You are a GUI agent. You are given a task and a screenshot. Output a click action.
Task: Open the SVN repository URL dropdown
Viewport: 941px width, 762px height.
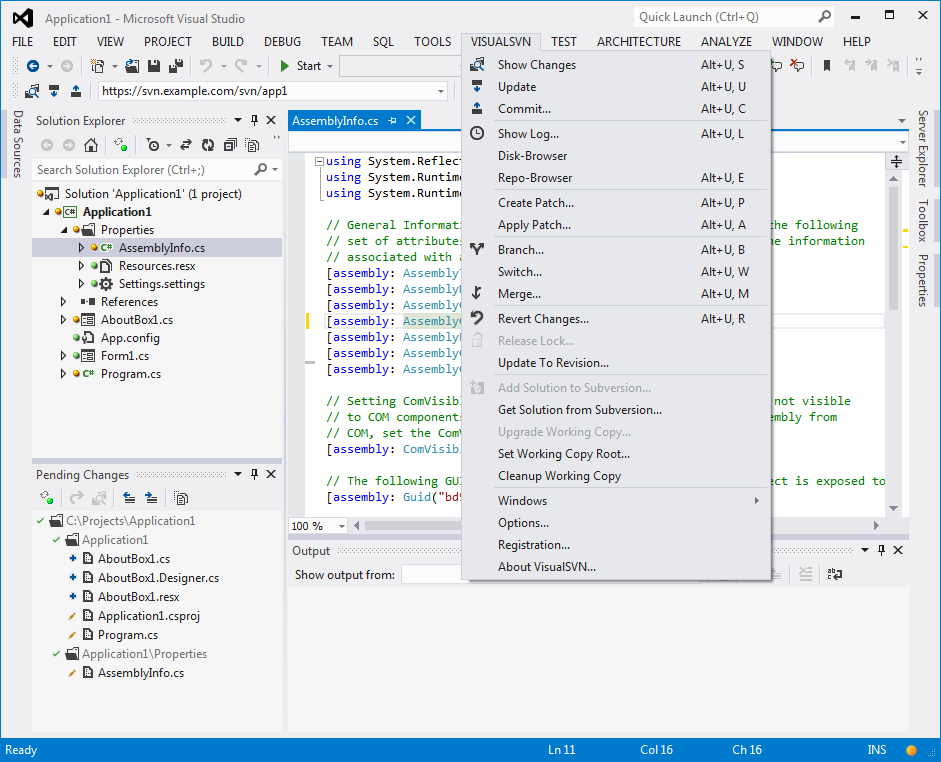(x=441, y=91)
